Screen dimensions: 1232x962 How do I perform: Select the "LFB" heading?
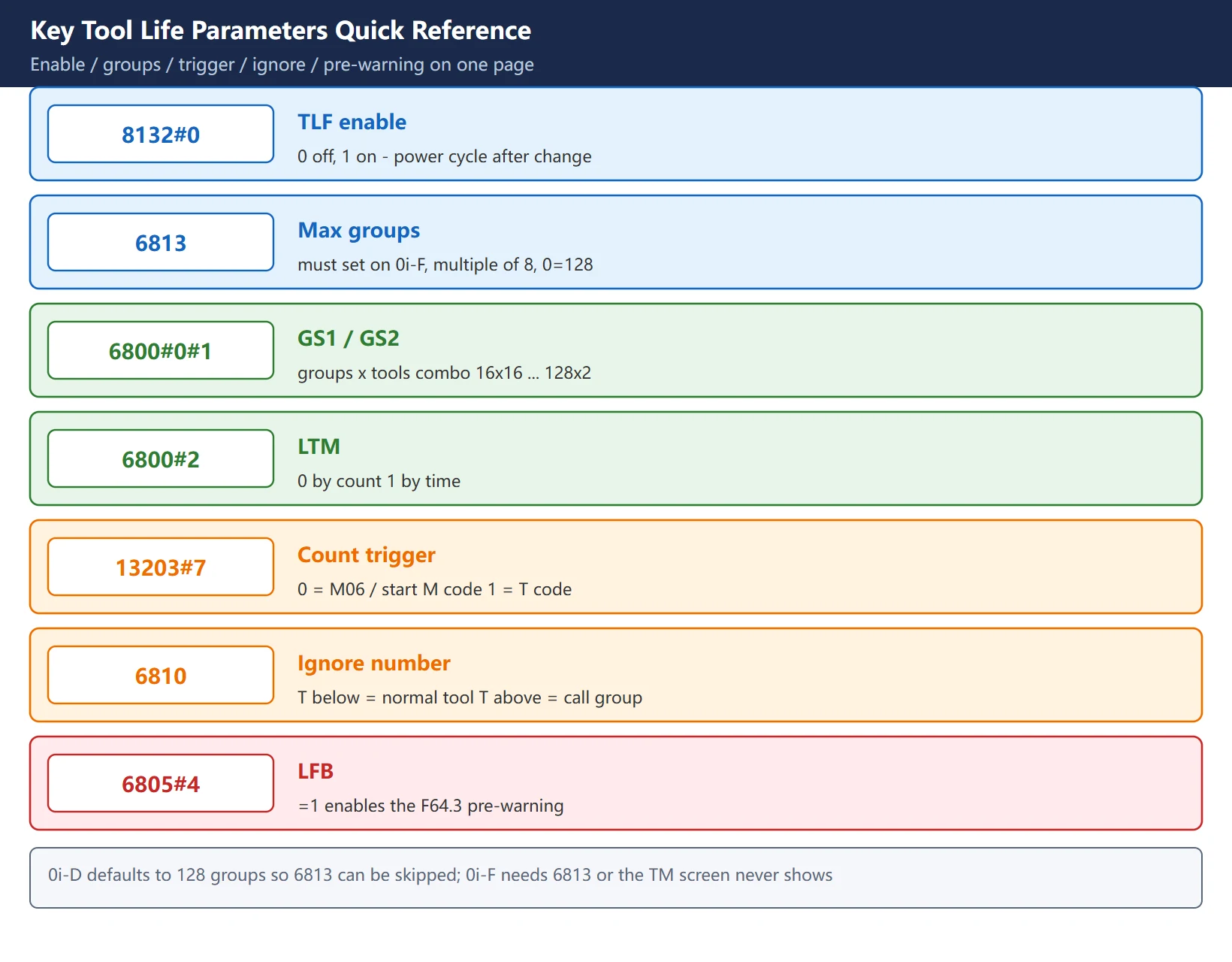(316, 771)
